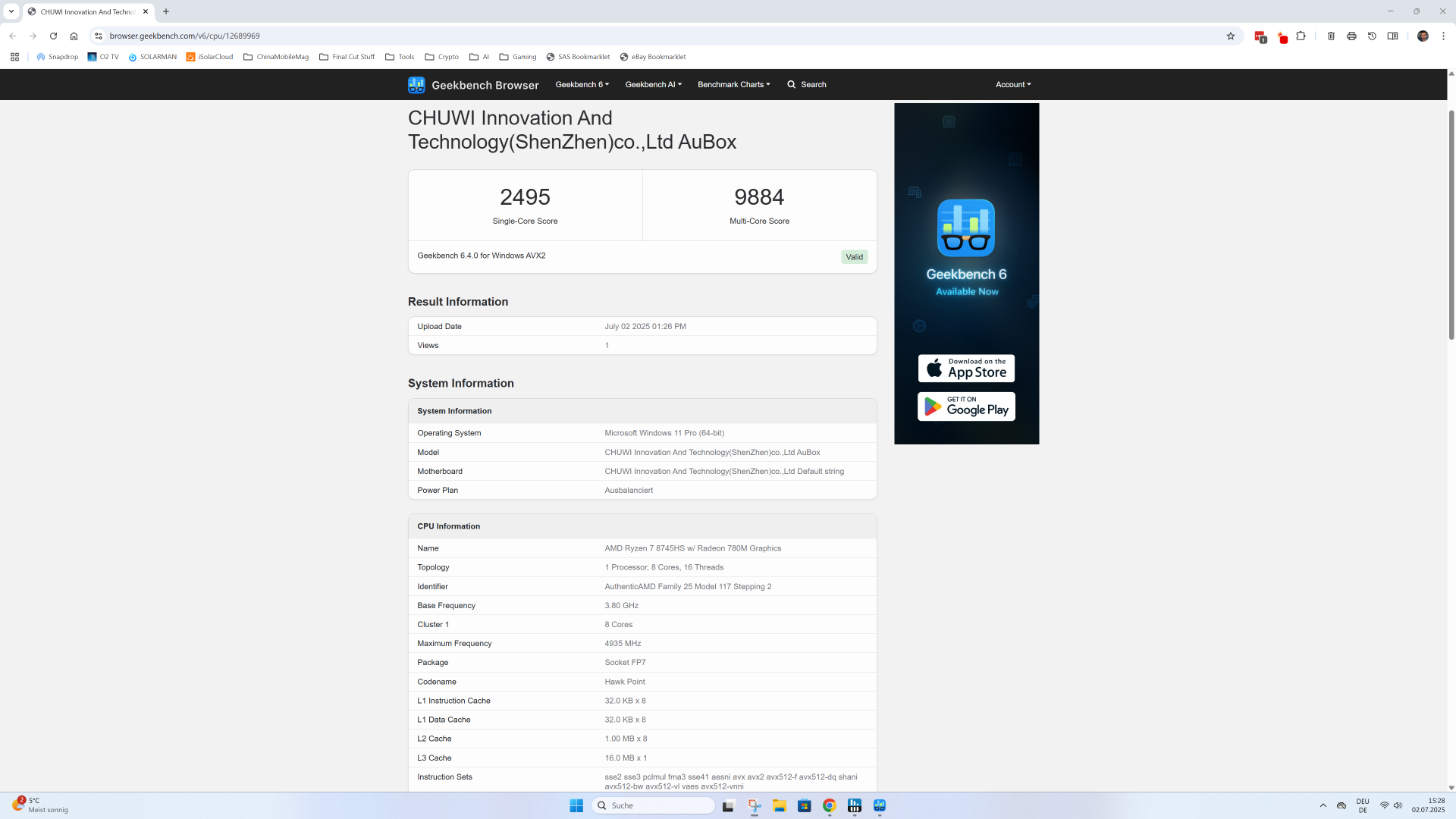Screen dimensions: 1456x819
Task: Open the red extension with badge 1
Action: 1260,36
